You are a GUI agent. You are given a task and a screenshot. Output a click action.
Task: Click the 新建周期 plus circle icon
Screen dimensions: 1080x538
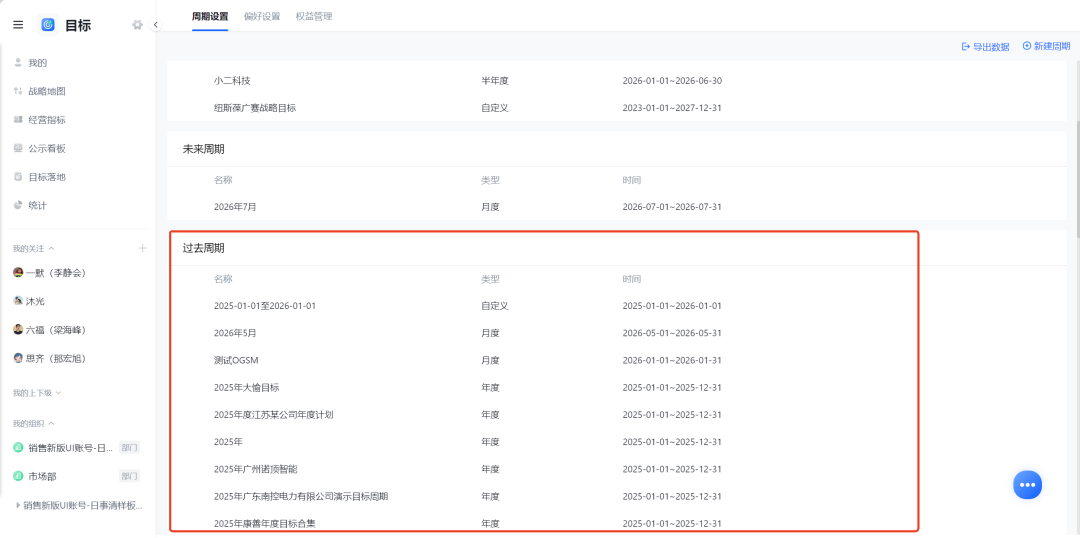1027,45
